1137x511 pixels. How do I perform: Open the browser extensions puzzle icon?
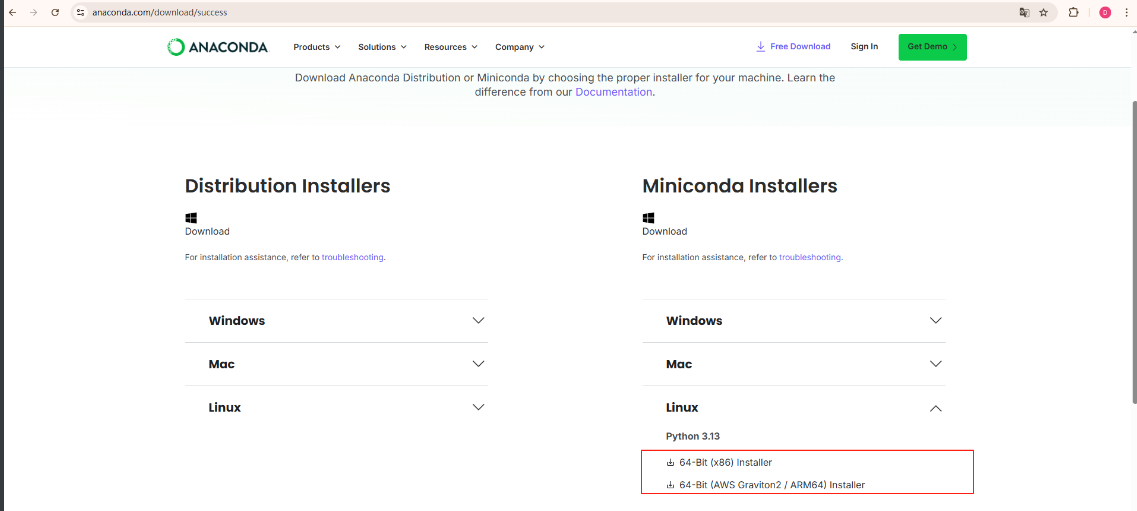coord(1074,12)
